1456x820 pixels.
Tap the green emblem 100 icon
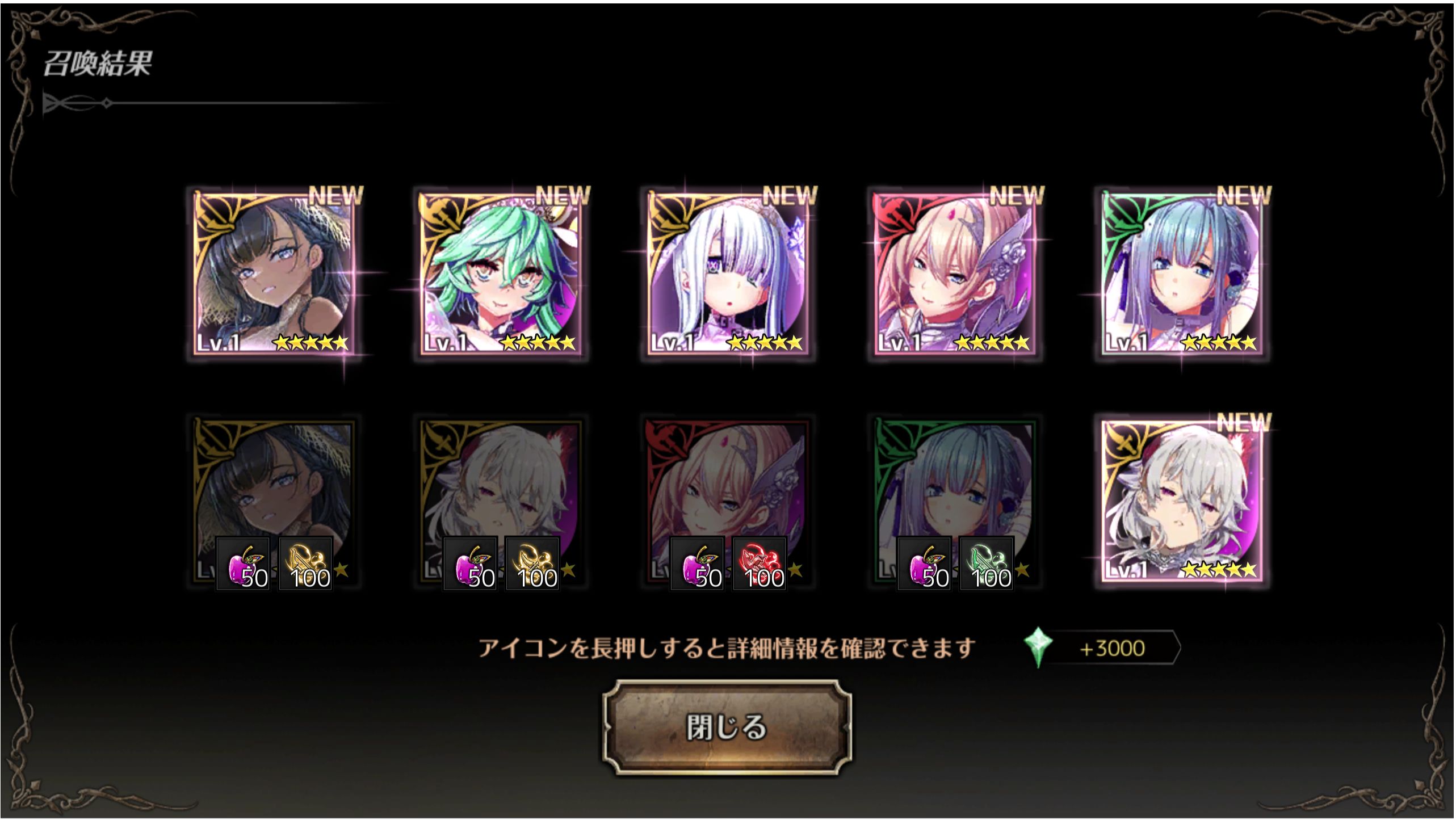pyautogui.click(x=987, y=564)
